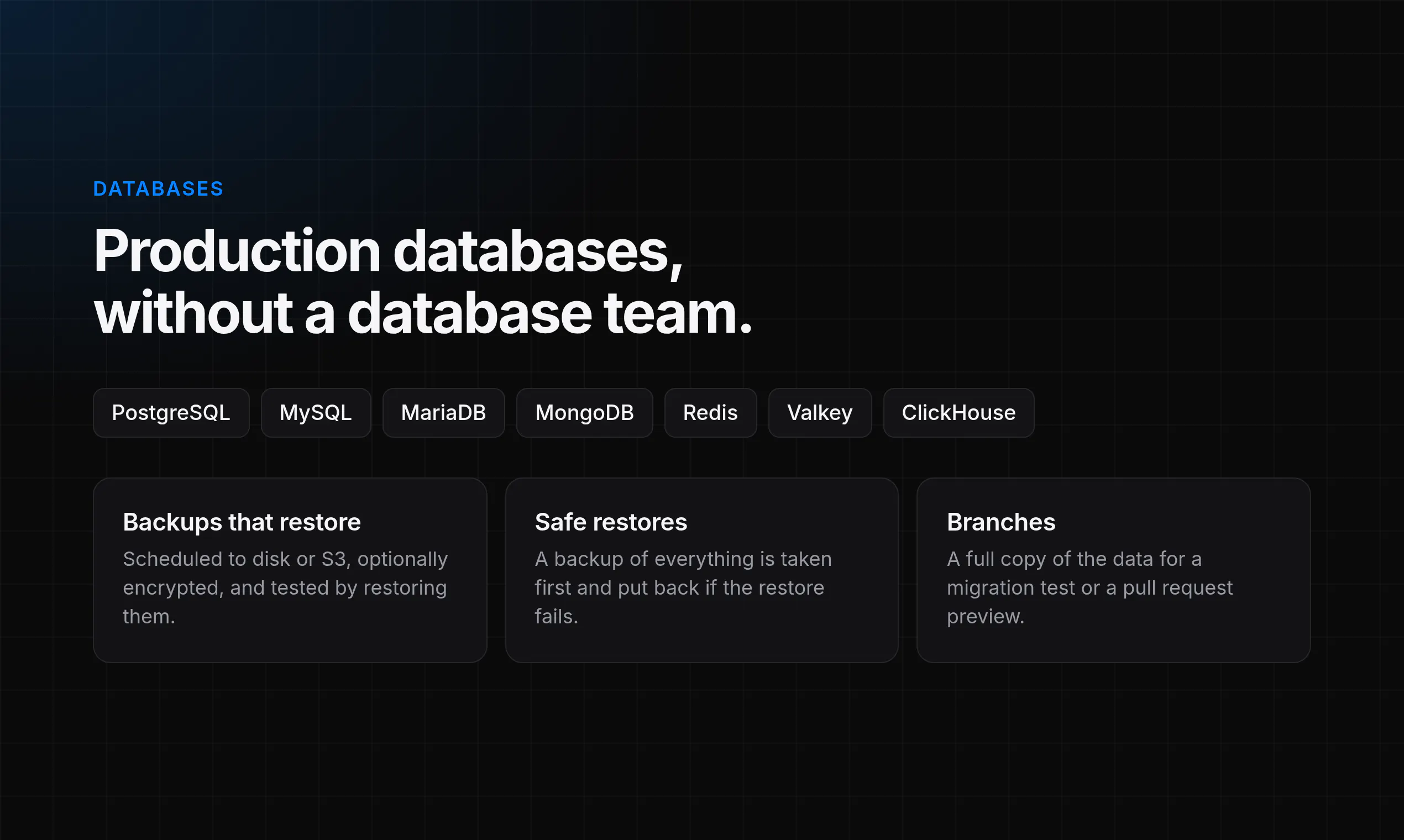The width and height of the screenshot is (1404, 840).
Task: Choose the MySQL chip
Action: tap(316, 413)
